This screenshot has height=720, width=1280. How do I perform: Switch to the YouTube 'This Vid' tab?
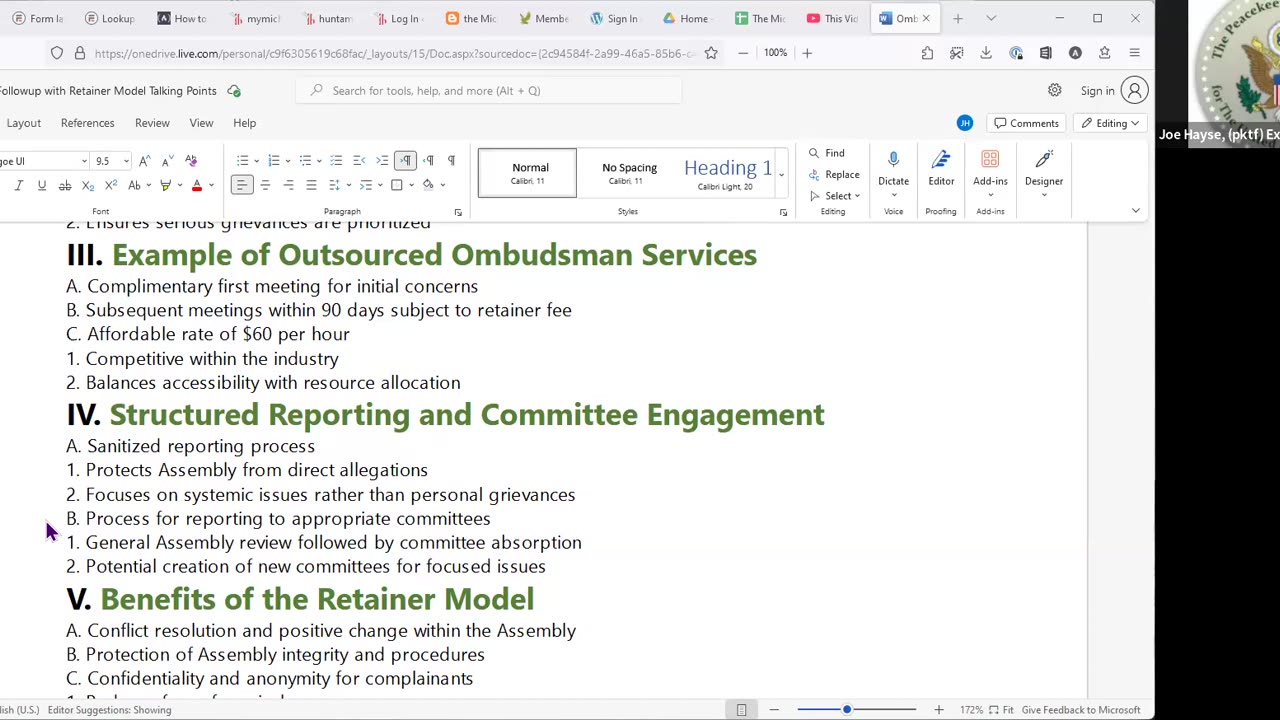click(x=833, y=18)
